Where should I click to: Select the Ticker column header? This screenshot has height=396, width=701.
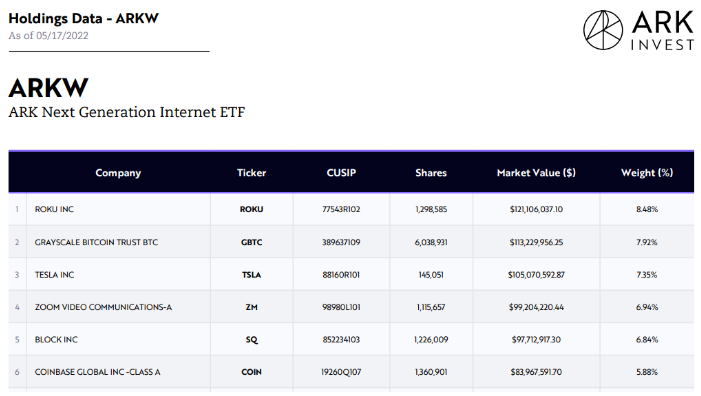[251, 173]
